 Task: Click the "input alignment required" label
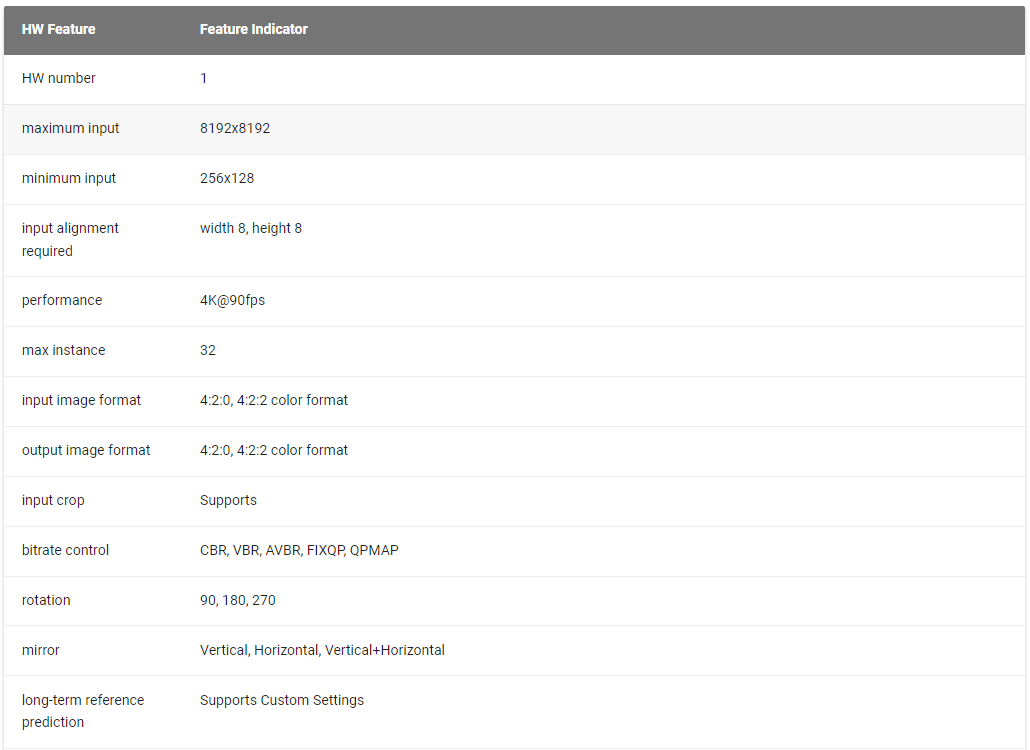[x=70, y=239]
